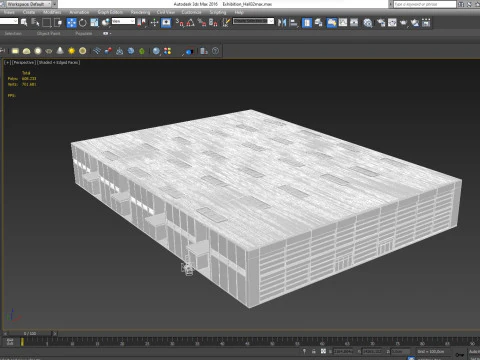
Task: Switch to the Populate ribbon tab
Action: (84, 33)
